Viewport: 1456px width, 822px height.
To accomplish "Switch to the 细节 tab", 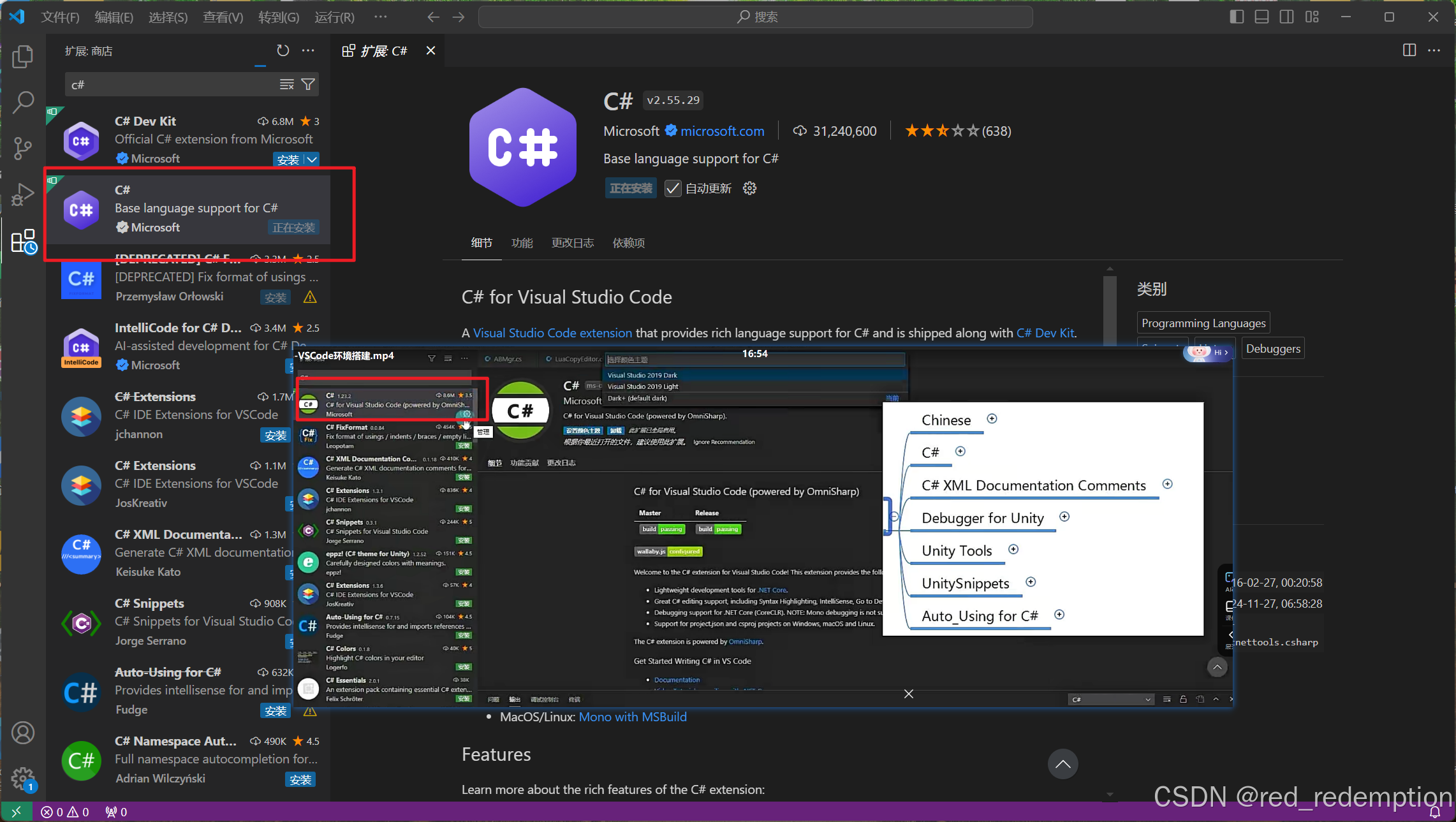I will click(x=482, y=243).
